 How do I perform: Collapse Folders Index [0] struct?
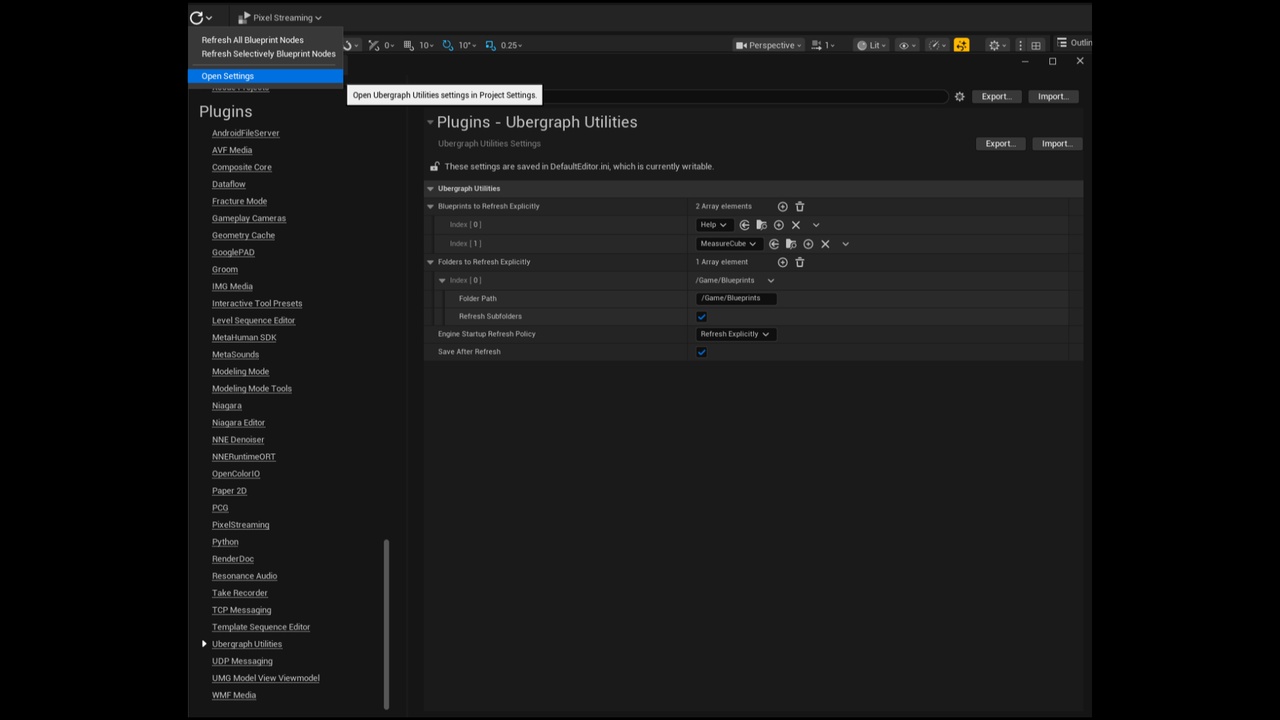(442, 281)
